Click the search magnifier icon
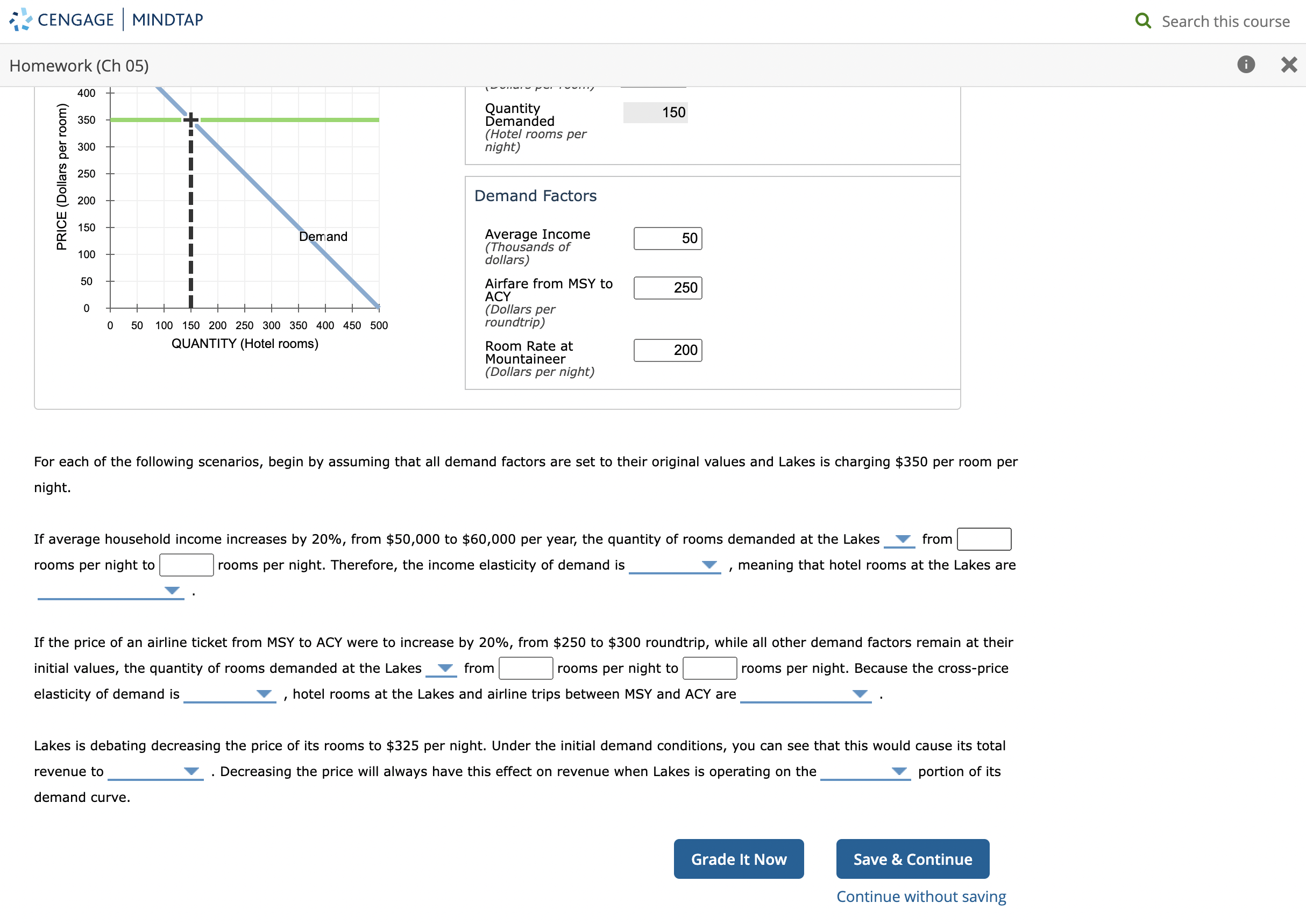Screen dimensions: 1306x924 click(1142, 20)
